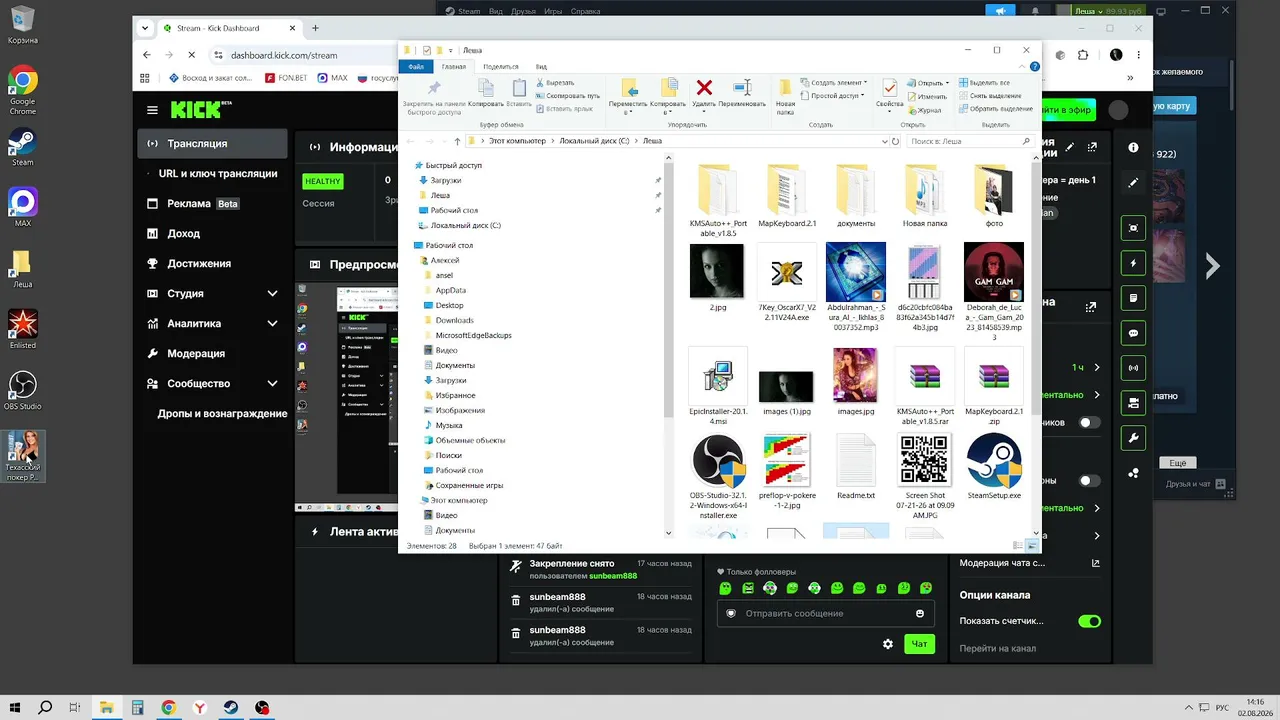
Task: Click the Rename icon in Explorer ribbon
Action: 742,88
